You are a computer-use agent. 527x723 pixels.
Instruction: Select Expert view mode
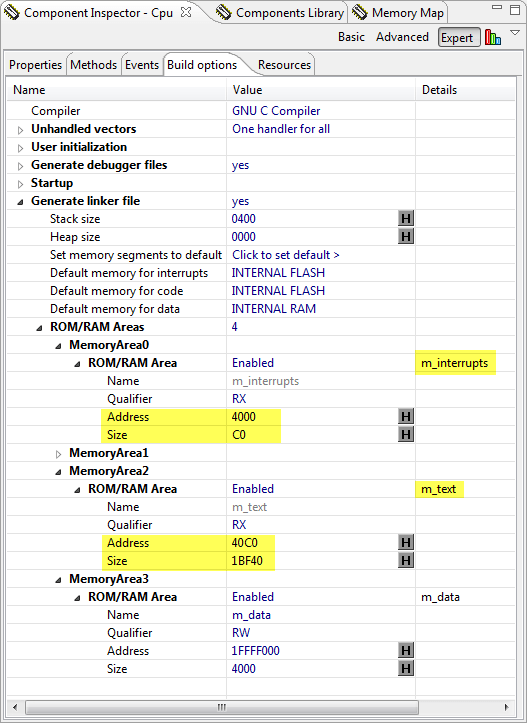(457, 38)
